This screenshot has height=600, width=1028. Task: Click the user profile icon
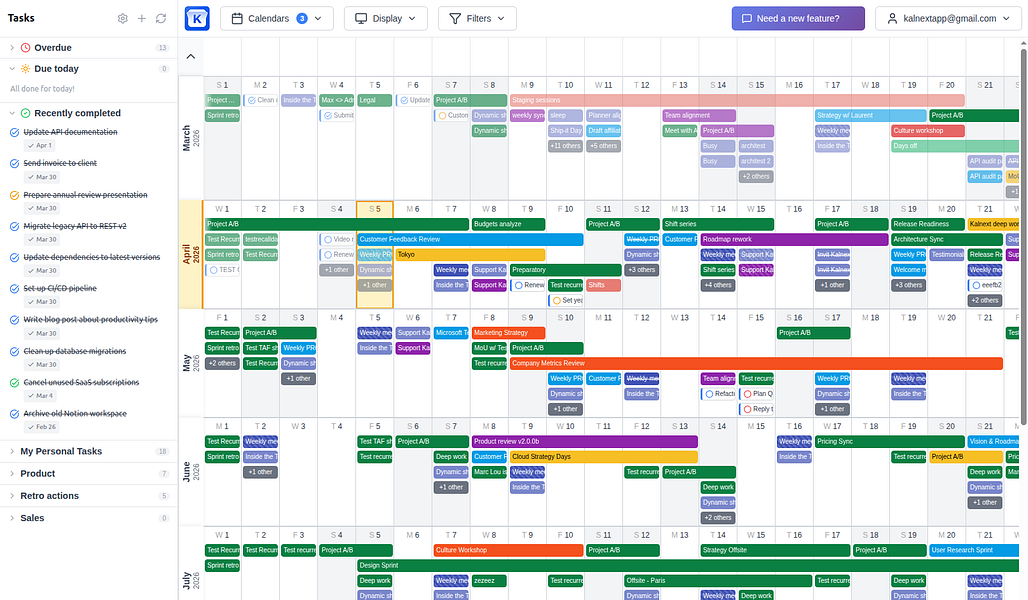pos(892,18)
